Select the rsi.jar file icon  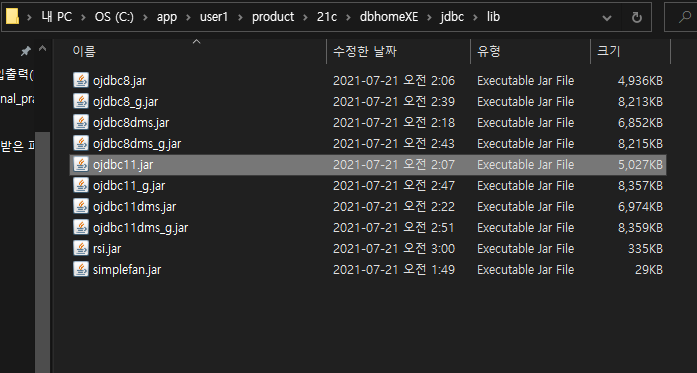(80, 248)
